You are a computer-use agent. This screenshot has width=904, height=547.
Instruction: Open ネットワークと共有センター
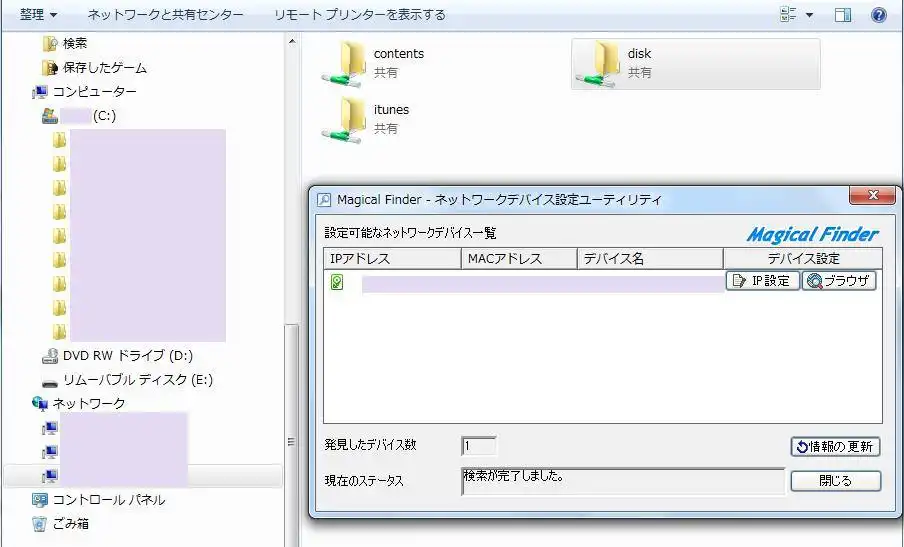tap(165, 15)
